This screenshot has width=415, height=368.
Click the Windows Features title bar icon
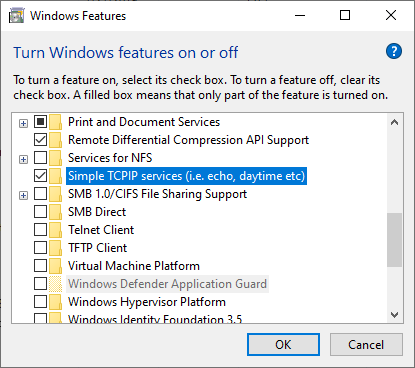click(x=17, y=16)
